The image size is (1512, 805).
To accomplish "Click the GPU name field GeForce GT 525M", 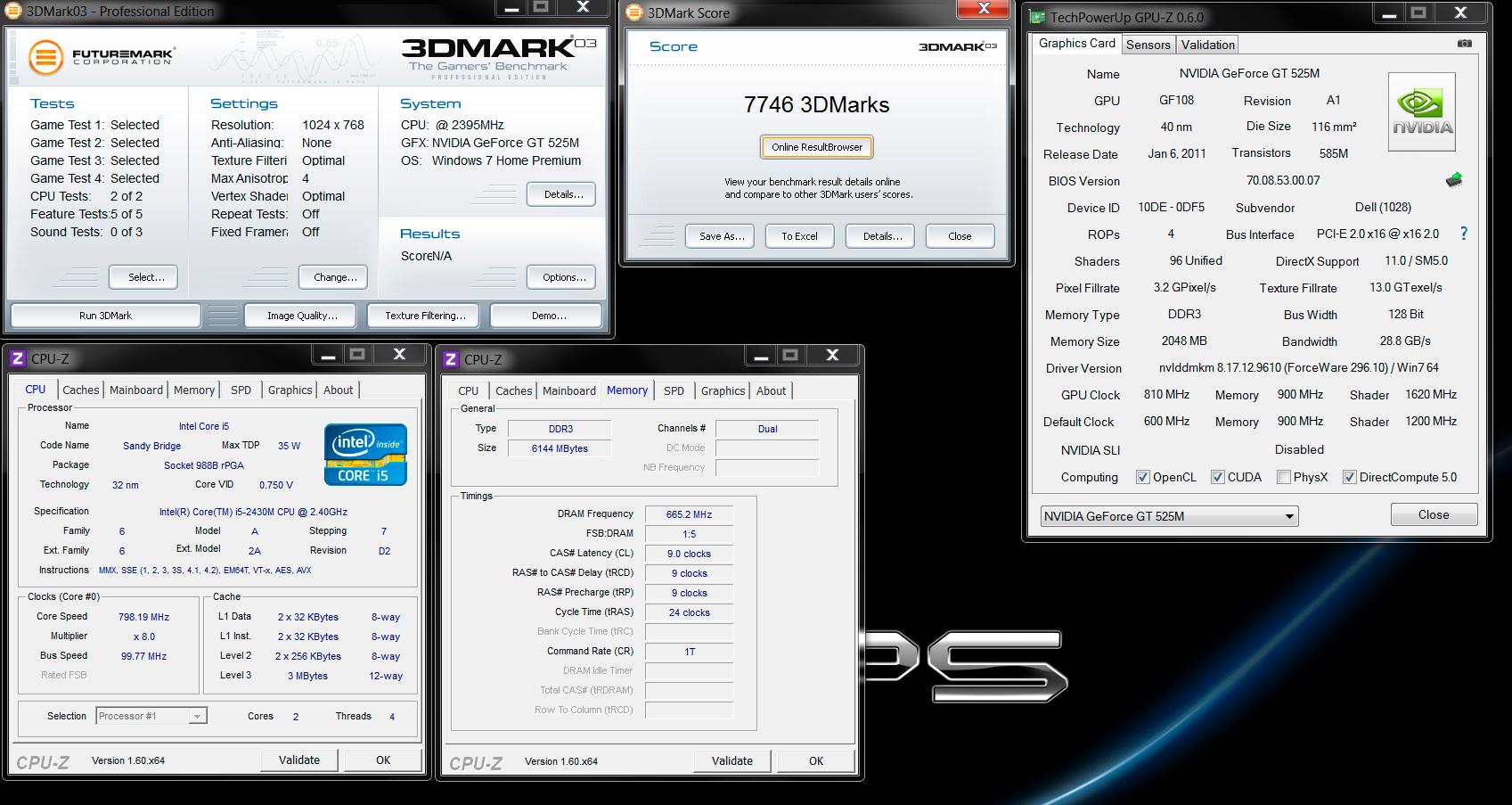I will click(1249, 73).
